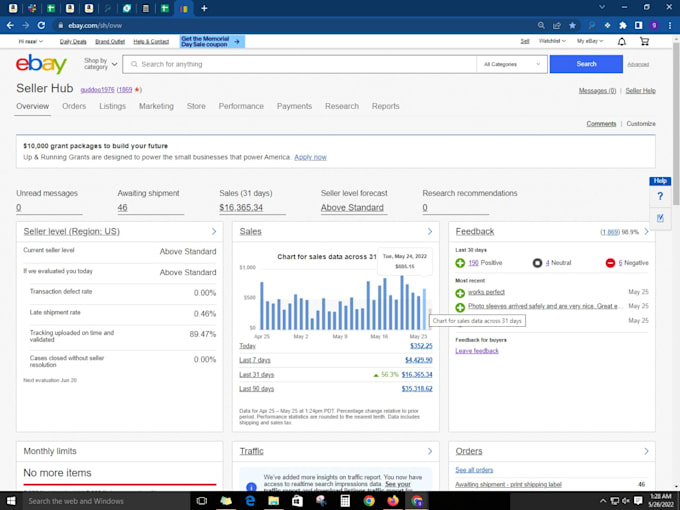Switch to the Research tab
The image size is (680, 510).
342,106
